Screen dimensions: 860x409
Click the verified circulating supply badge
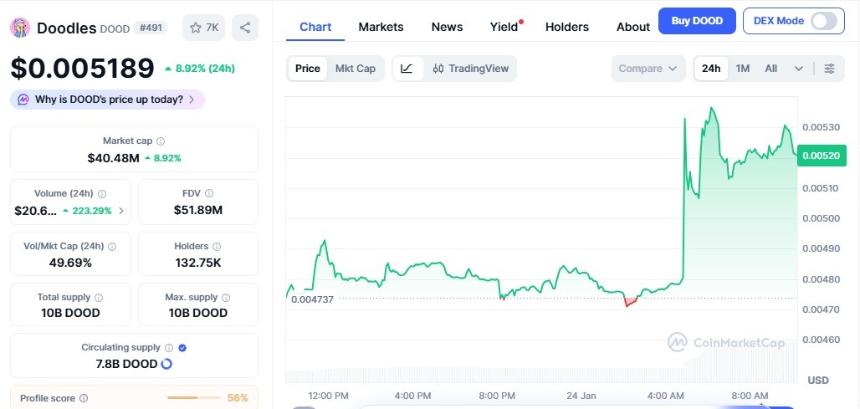click(x=183, y=348)
